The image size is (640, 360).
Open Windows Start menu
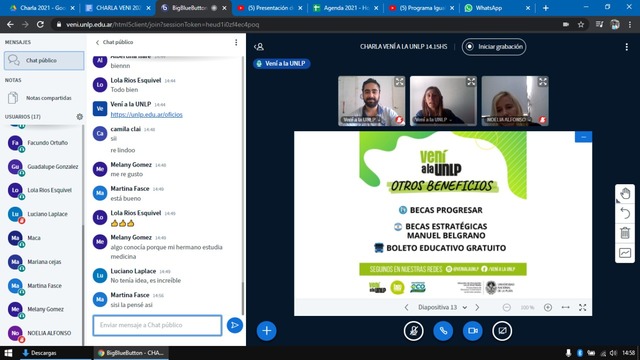8,353
